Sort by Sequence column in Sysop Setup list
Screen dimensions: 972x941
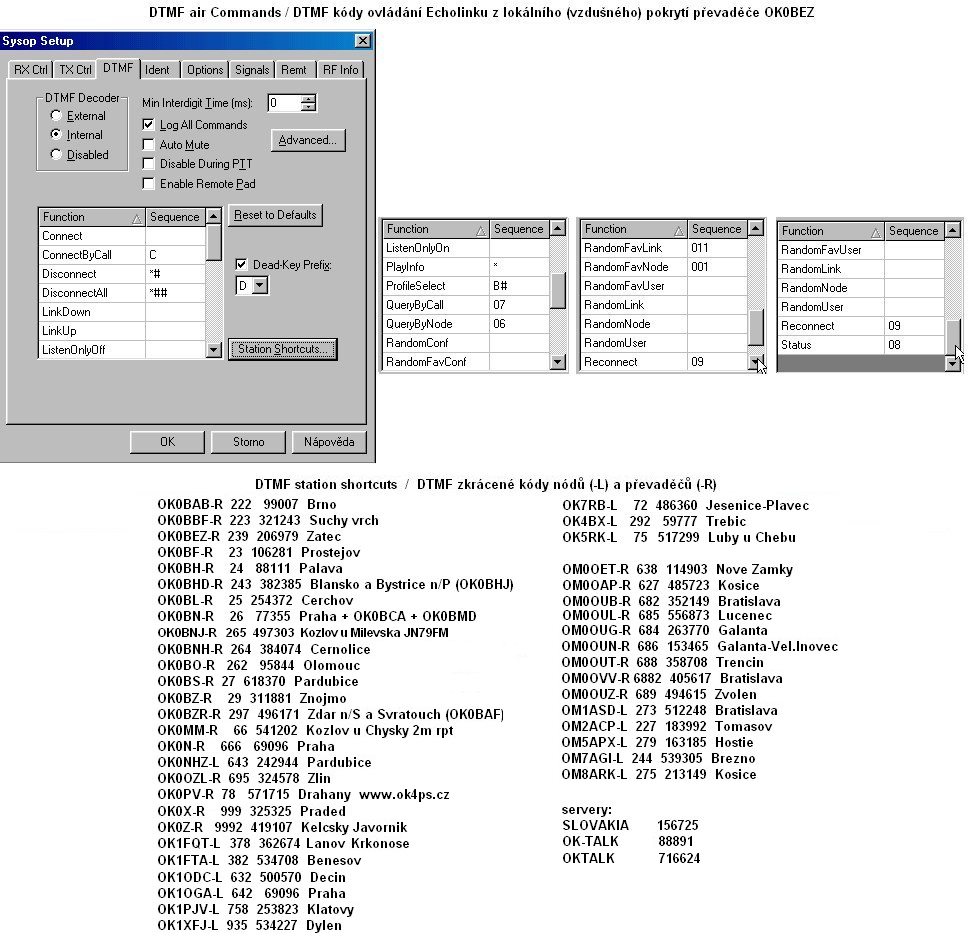(175, 217)
